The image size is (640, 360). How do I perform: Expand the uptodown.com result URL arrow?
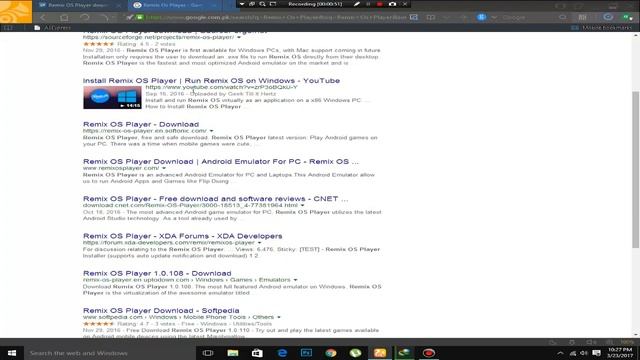point(295,280)
